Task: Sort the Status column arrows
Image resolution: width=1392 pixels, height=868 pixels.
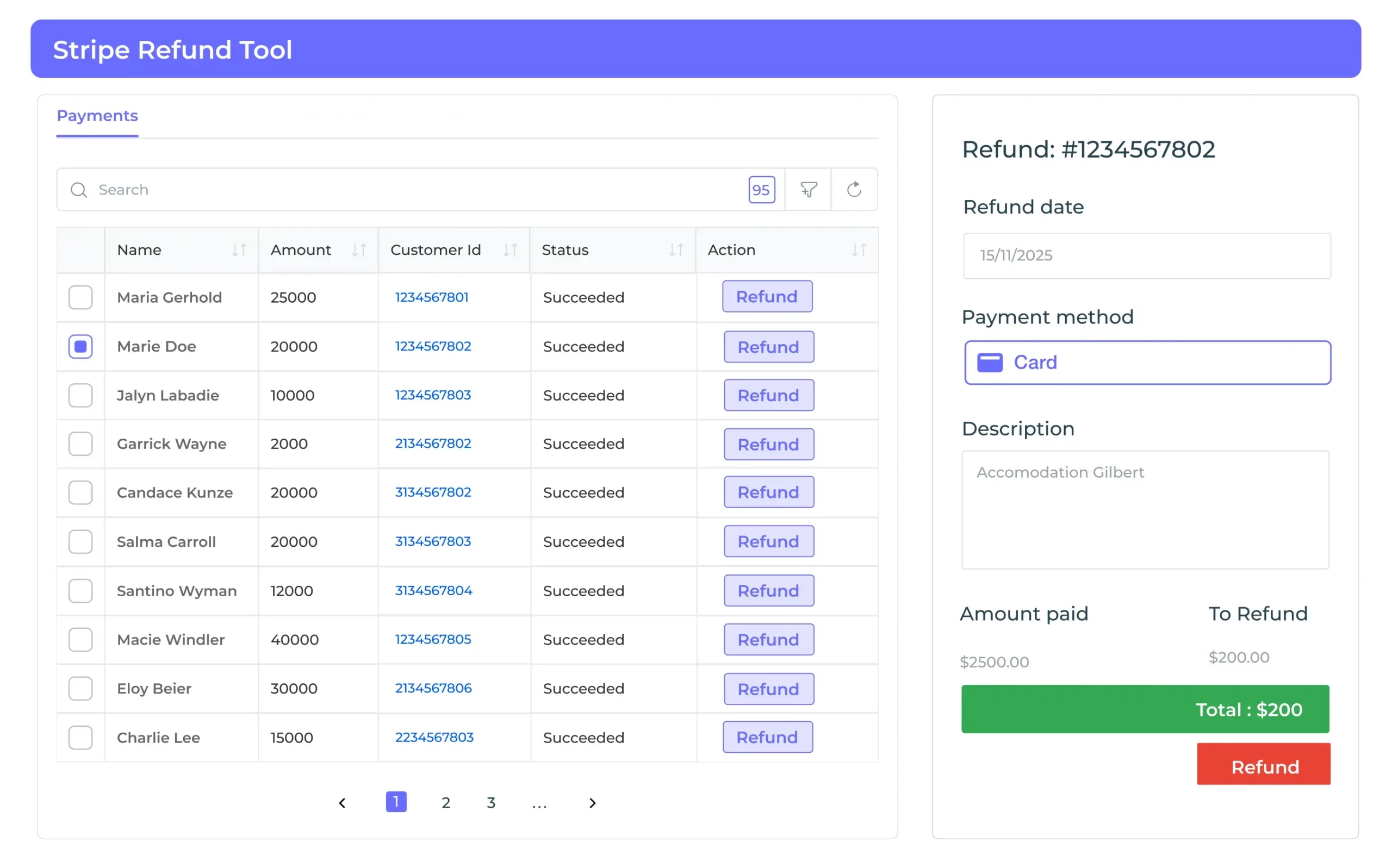Action: pos(676,249)
